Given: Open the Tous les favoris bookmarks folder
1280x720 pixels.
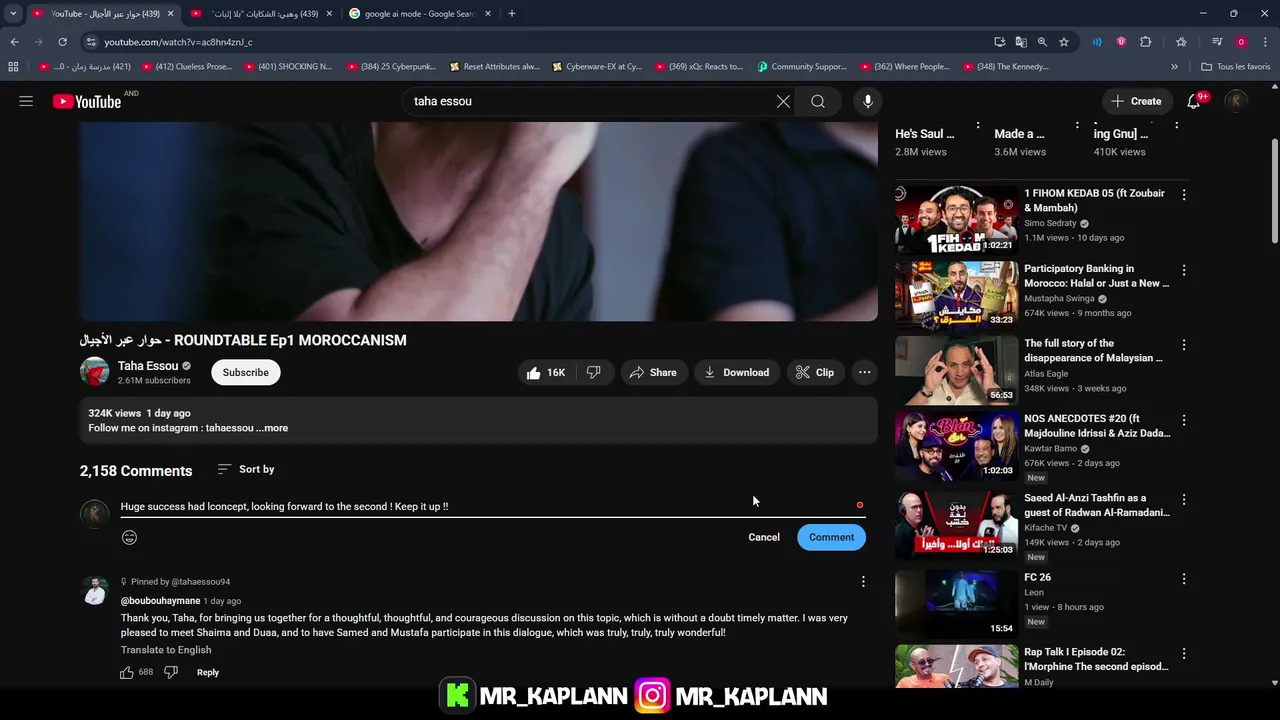Looking at the screenshot, I should pos(1236,67).
